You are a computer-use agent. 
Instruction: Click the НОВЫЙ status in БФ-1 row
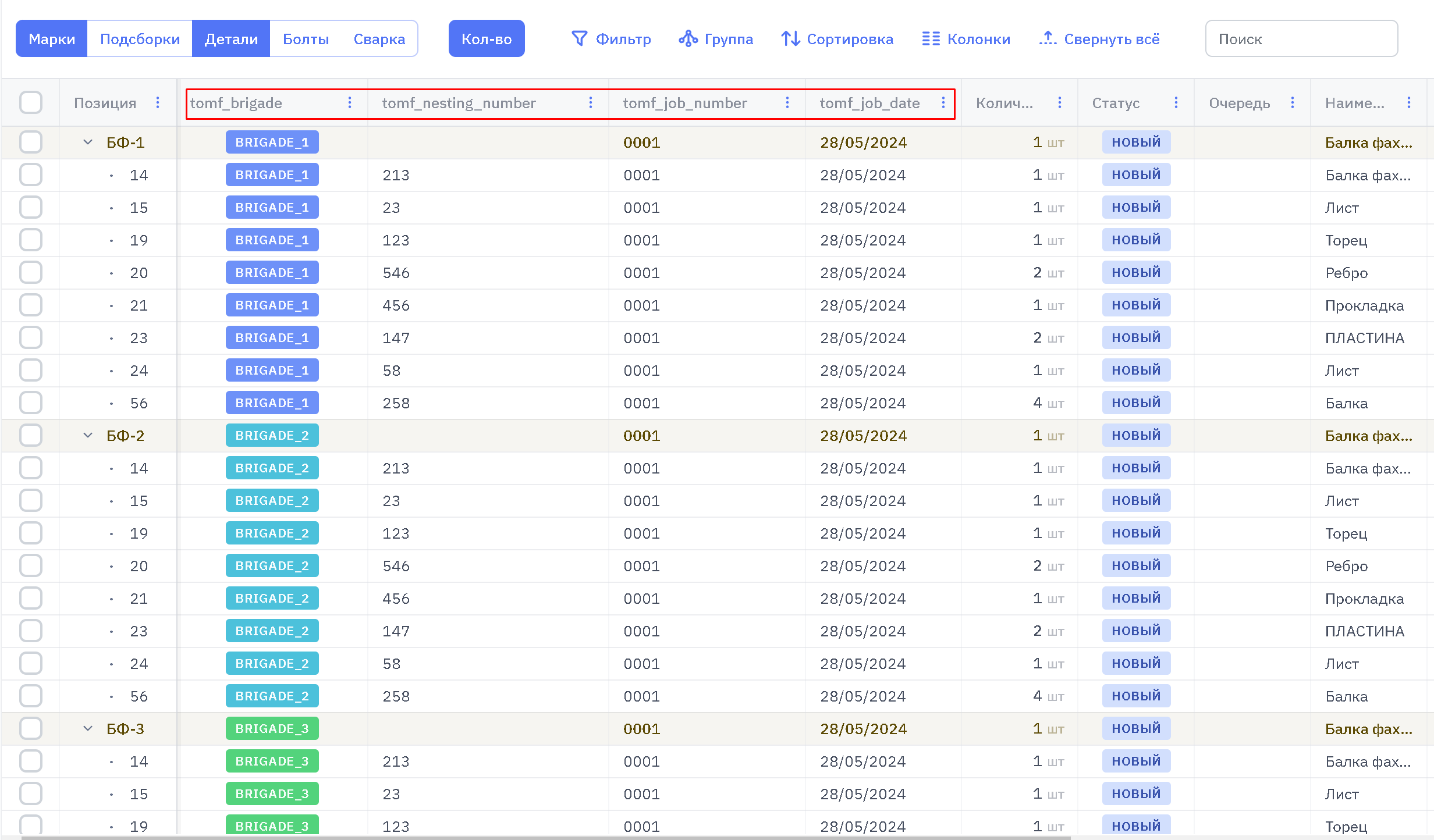(1136, 142)
